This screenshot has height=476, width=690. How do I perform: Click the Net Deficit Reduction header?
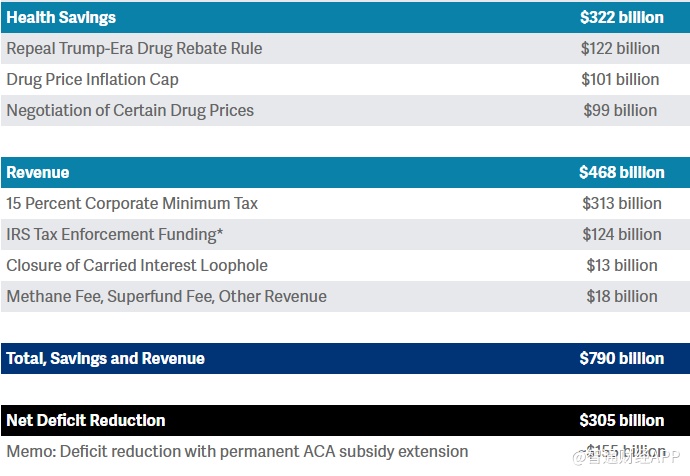[x=86, y=420]
